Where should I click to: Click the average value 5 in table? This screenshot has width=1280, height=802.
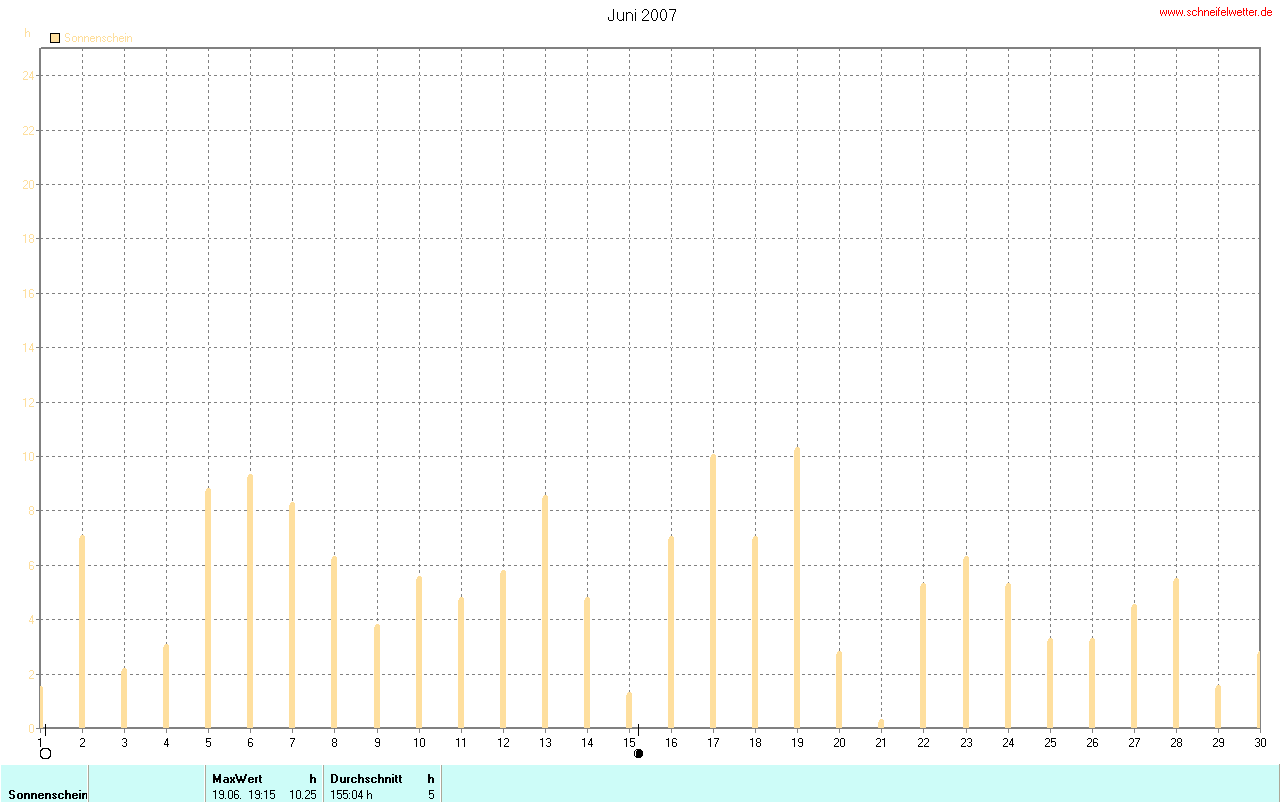(x=431, y=795)
